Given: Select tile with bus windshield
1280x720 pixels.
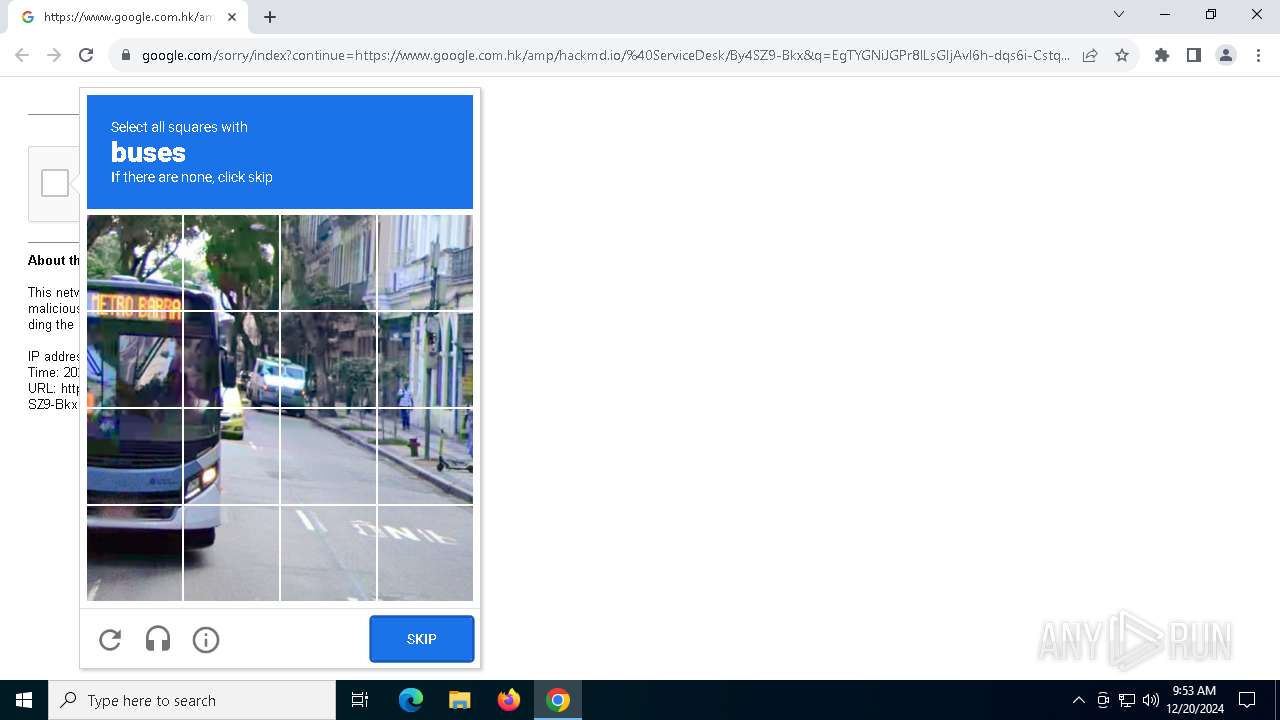Looking at the screenshot, I should point(134,360).
